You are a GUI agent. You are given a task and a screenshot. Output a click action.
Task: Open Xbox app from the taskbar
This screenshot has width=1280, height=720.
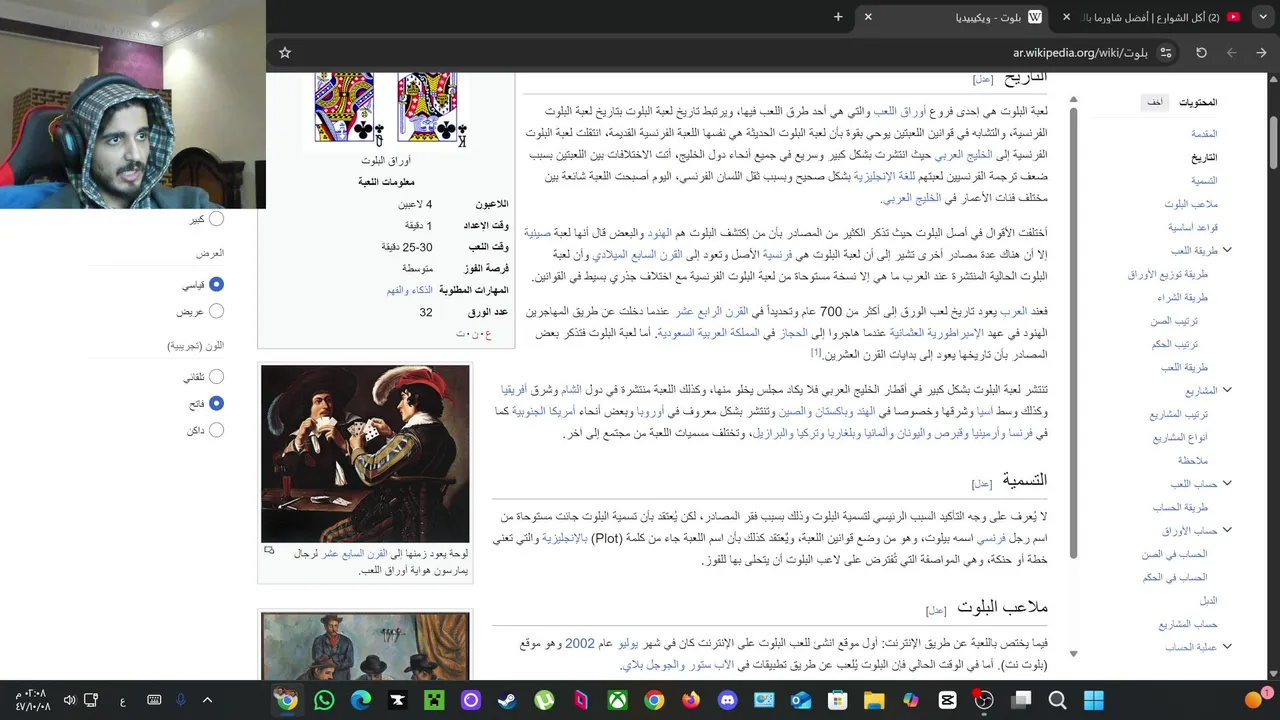(617, 701)
